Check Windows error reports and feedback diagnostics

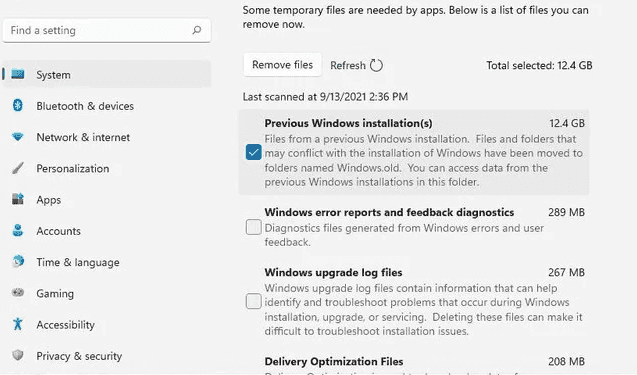[254, 227]
